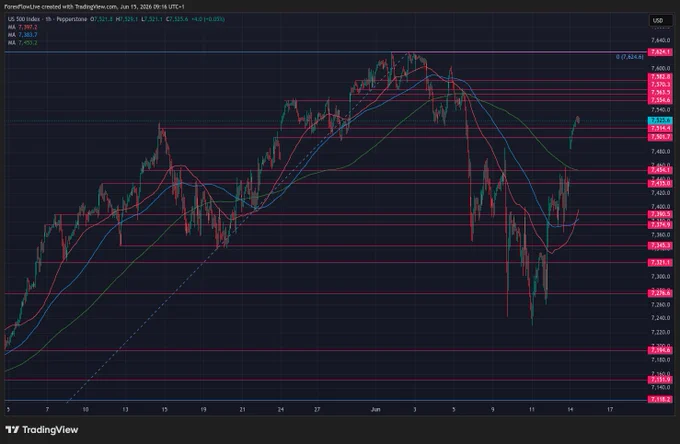
Task: Select the 7,390.5 price label
Action: tap(660, 214)
